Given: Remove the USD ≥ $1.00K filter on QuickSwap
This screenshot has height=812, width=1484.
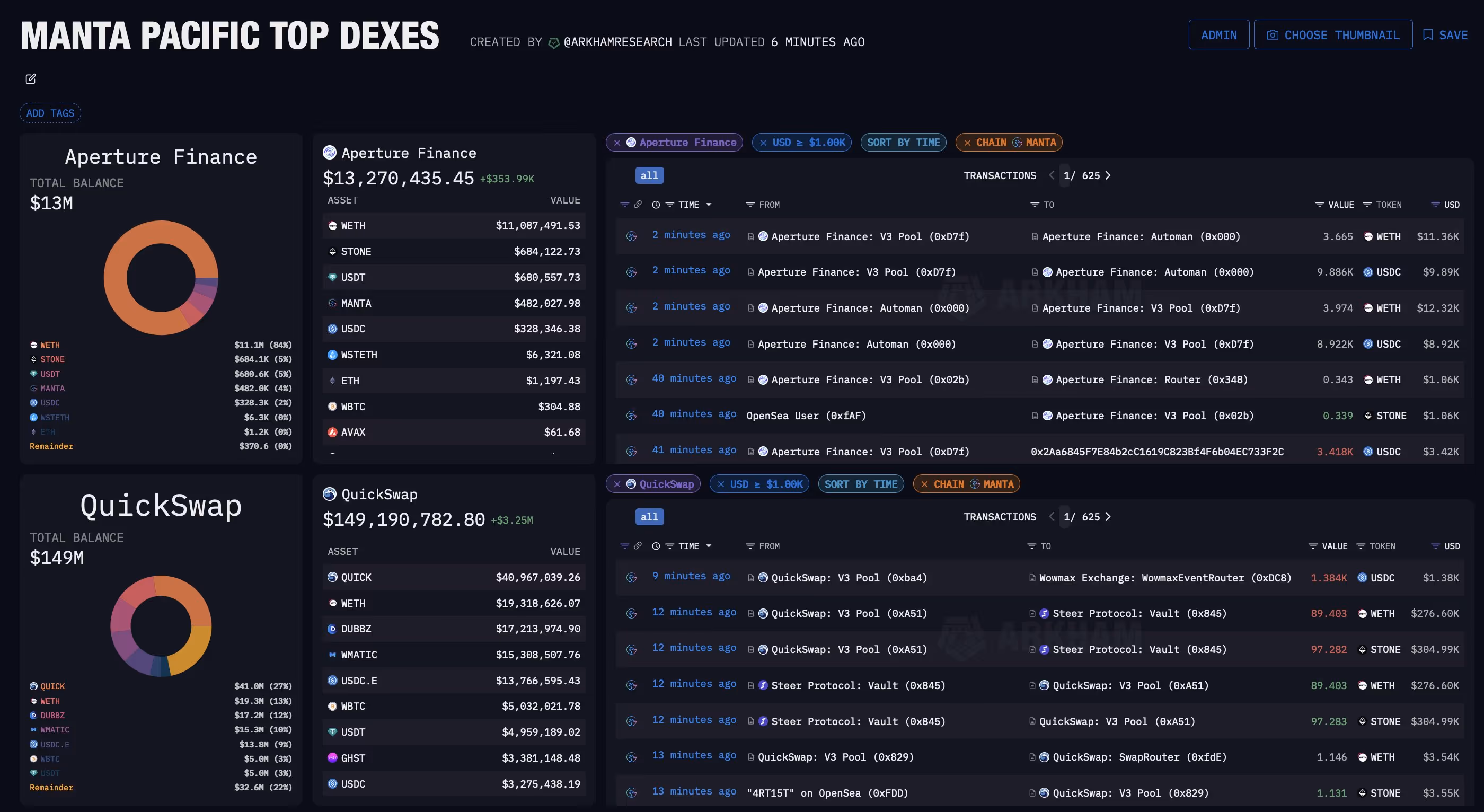Looking at the screenshot, I should (721, 484).
